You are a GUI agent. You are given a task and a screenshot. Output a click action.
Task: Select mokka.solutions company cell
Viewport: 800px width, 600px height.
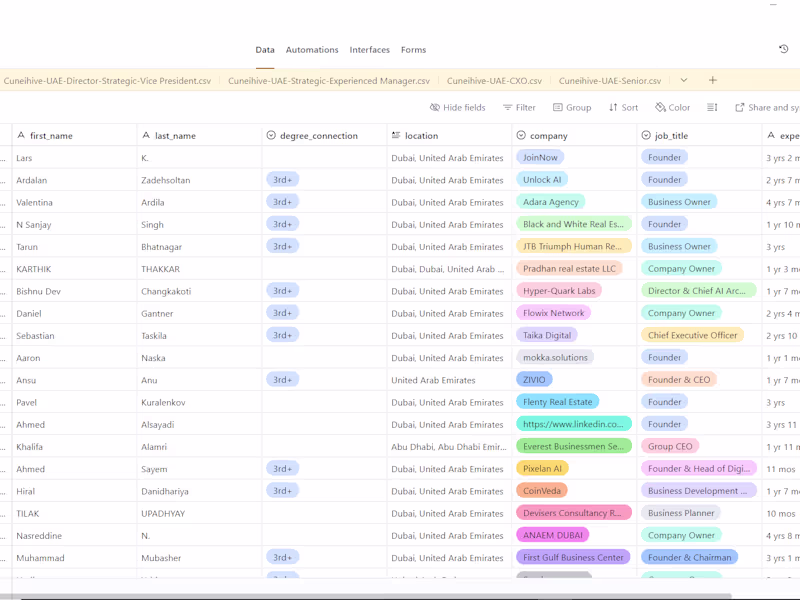click(574, 358)
